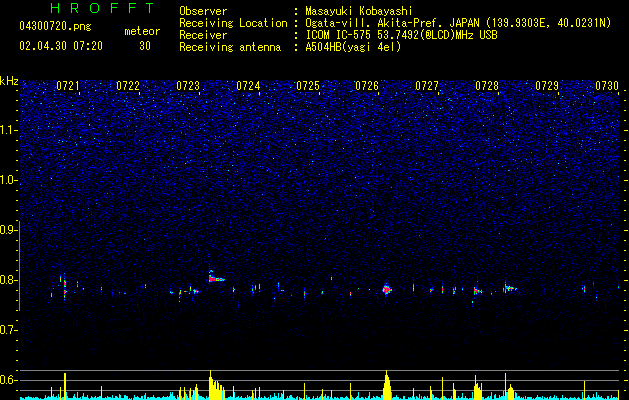629x400 pixels.
Task: Click the kHz axis unit label
Action: [9, 81]
